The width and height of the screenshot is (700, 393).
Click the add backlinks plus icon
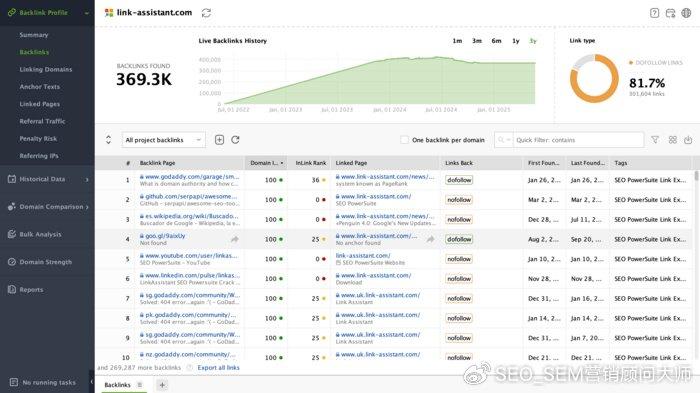(219, 140)
